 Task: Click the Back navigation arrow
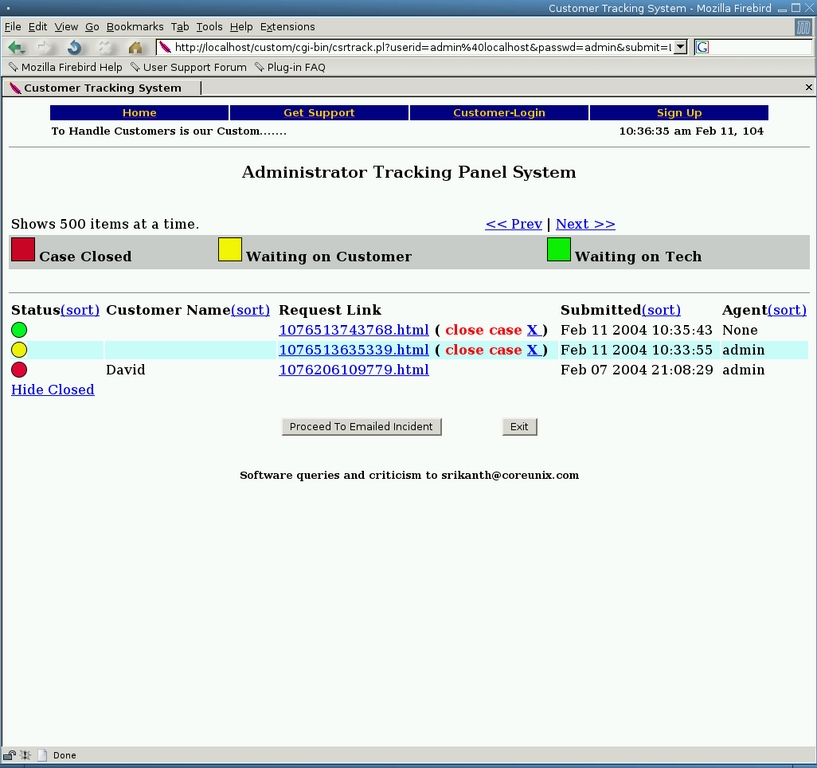click(15, 47)
